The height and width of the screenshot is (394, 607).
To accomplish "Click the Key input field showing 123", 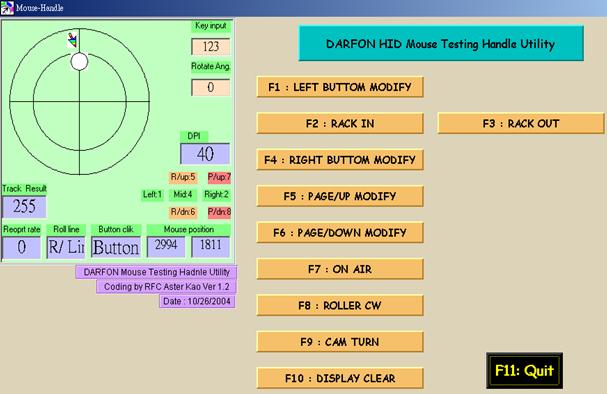I will [211, 47].
